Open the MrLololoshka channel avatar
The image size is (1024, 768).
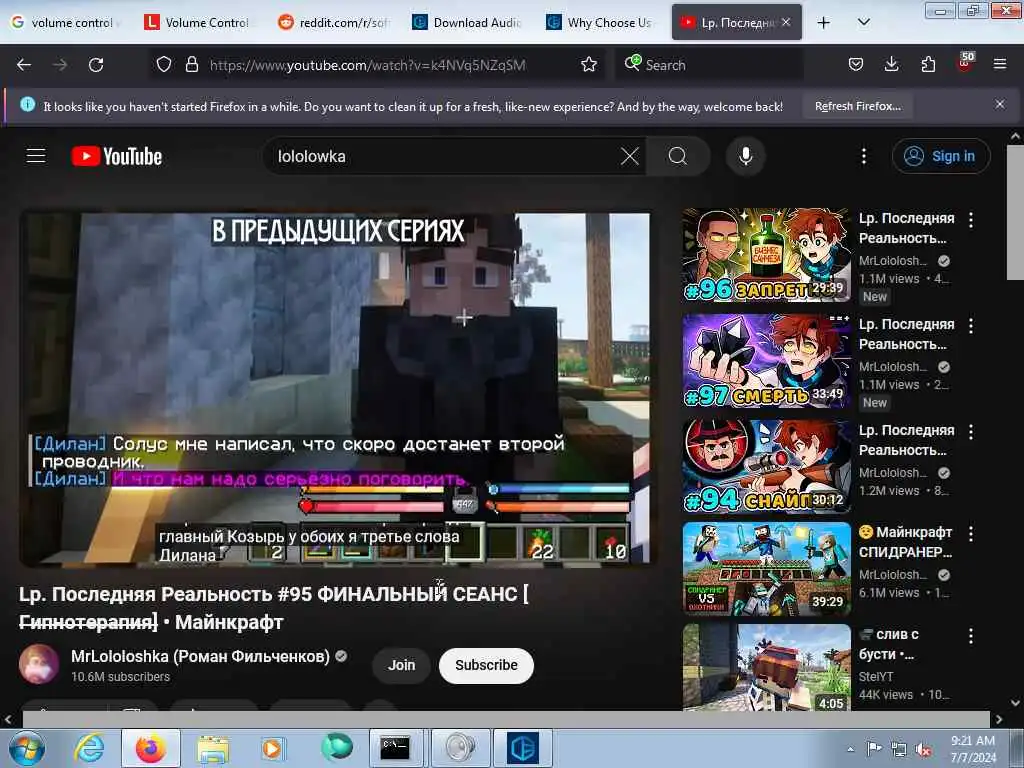pos(39,664)
